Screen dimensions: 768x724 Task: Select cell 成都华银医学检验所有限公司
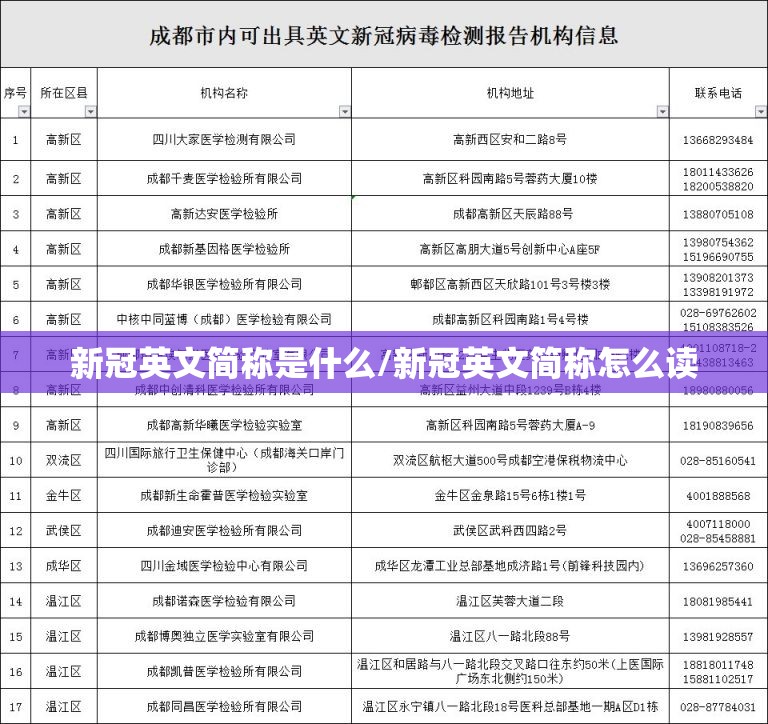coord(224,285)
